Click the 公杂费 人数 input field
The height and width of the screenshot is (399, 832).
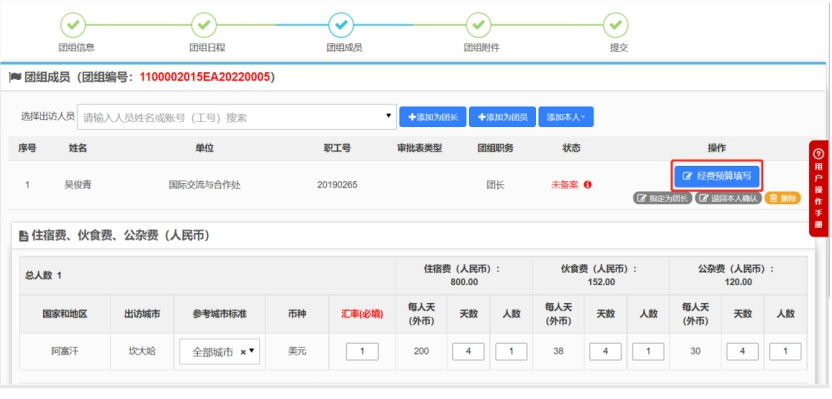(785, 352)
